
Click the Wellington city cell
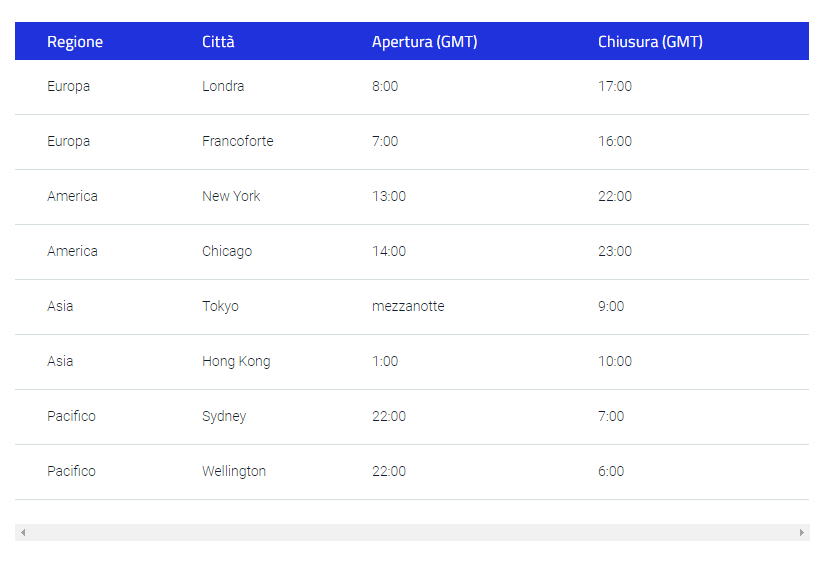pyautogui.click(x=234, y=471)
